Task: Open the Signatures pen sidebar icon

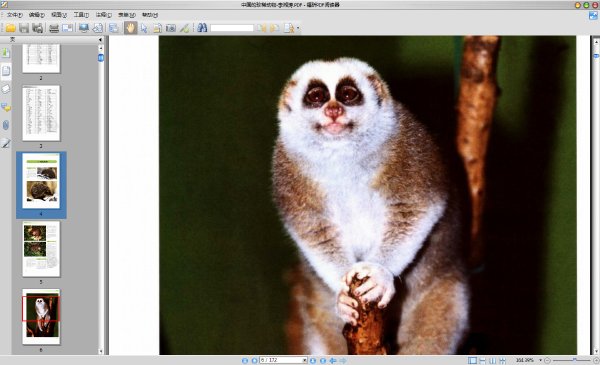Action: [6, 143]
